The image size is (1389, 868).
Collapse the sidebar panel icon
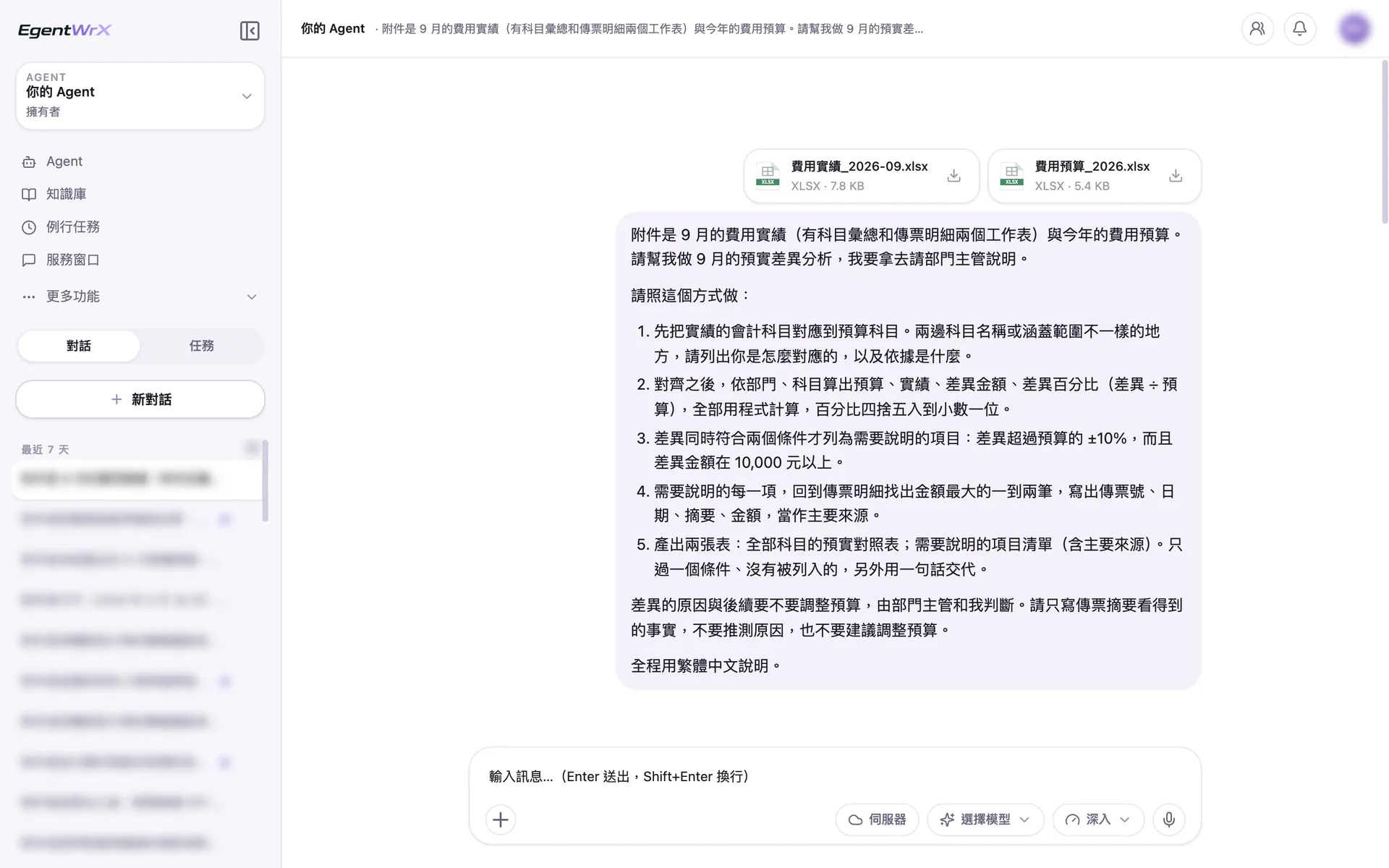250,30
